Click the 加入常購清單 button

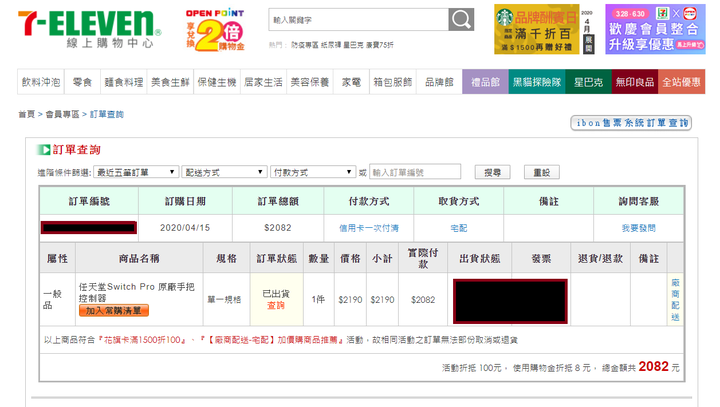click(113, 311)
